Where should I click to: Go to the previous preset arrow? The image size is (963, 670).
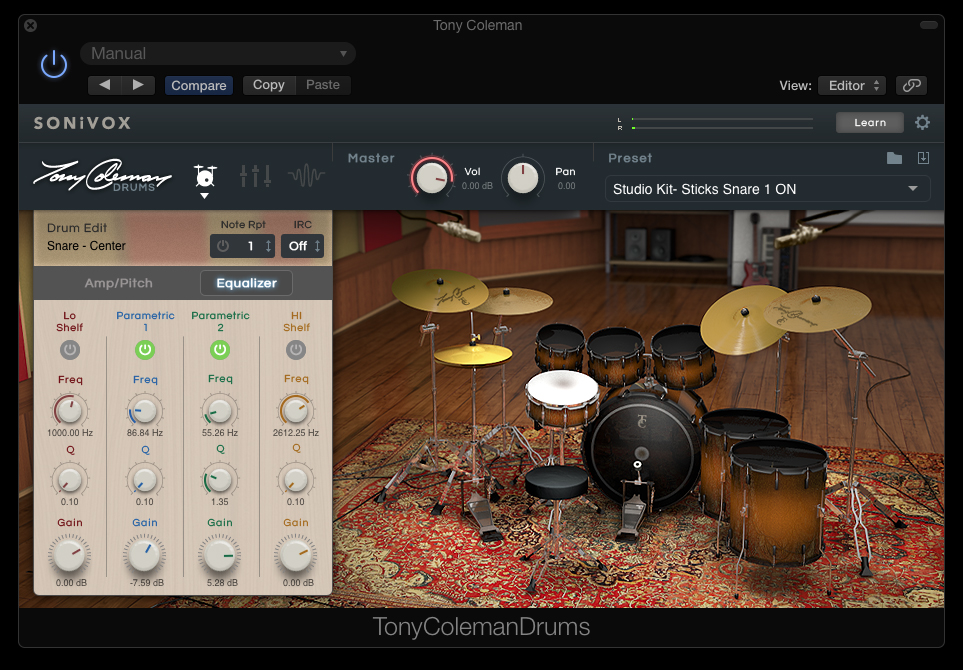104,85
